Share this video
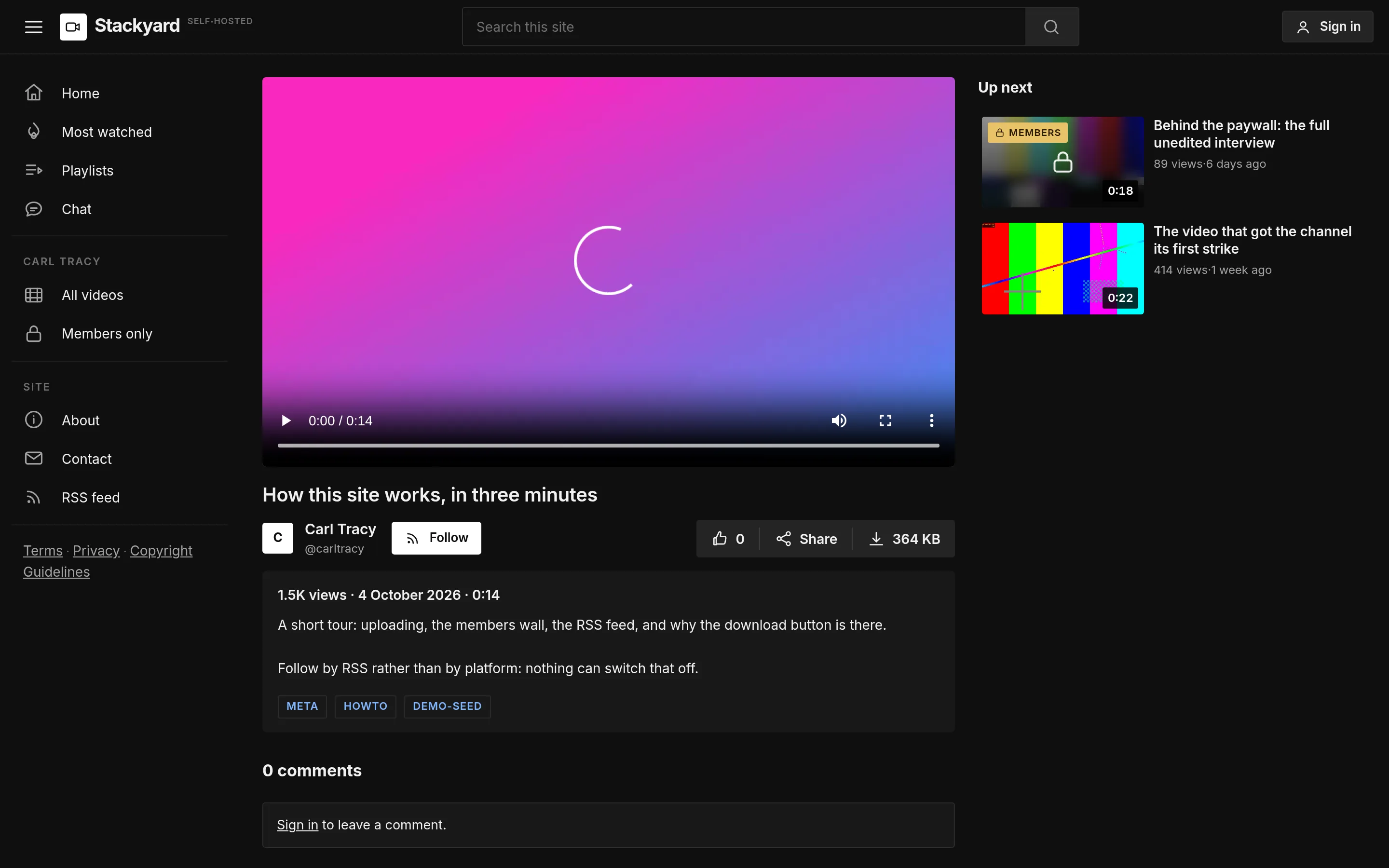1389x868 pixels. [806, 539]
